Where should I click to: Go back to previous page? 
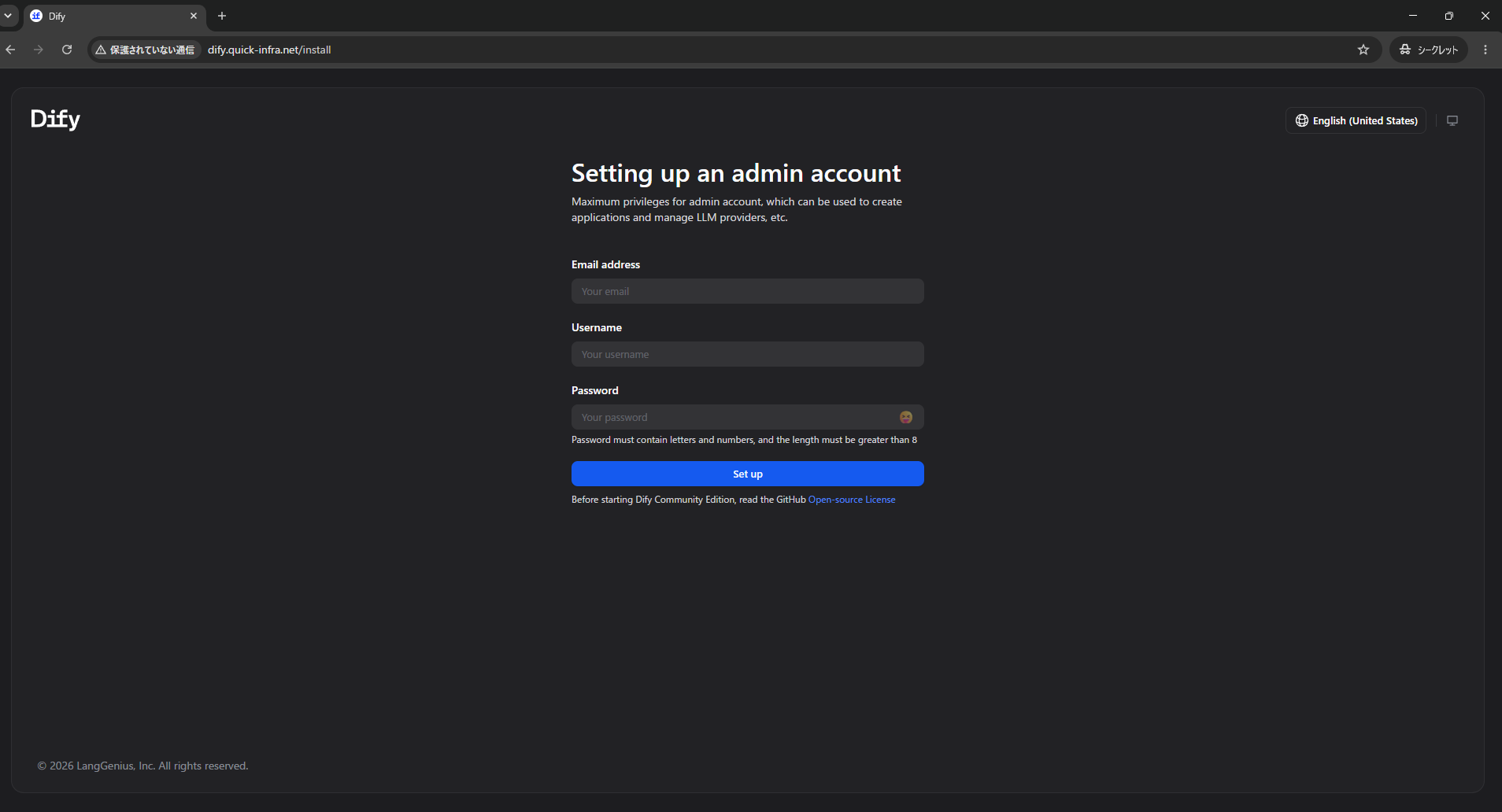pyautogui.click(x=11, y=50)
